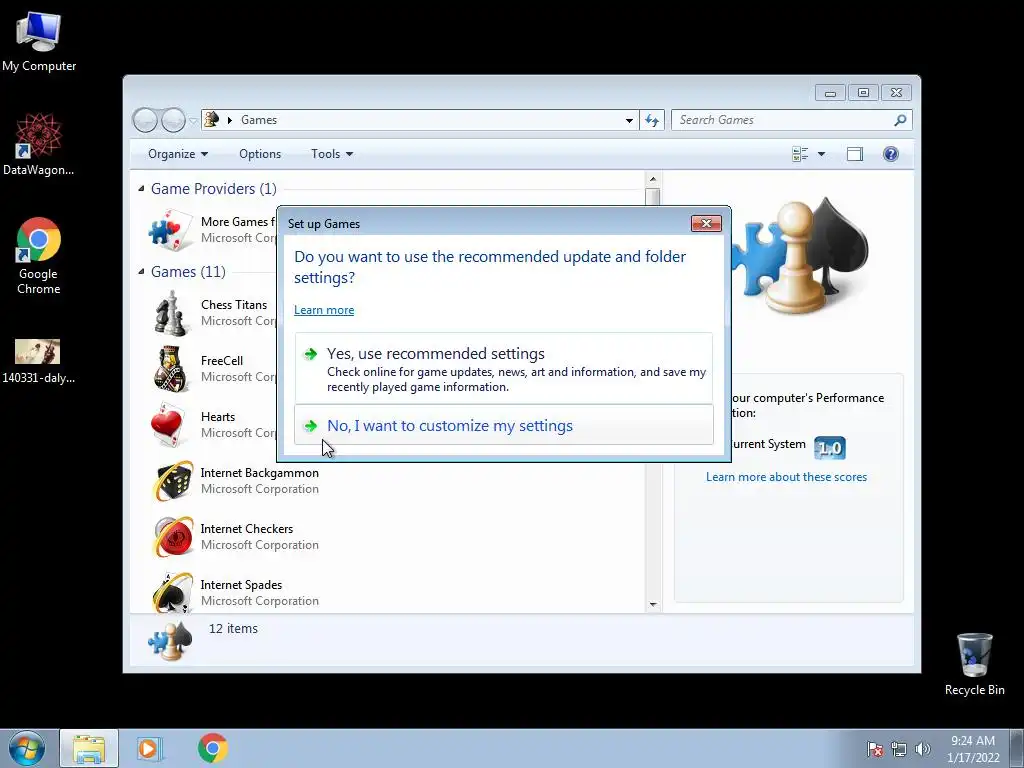This screenshot has width=1024, height=768.
Task: Click the search magnifier icon
Action: tap(900, 120)
